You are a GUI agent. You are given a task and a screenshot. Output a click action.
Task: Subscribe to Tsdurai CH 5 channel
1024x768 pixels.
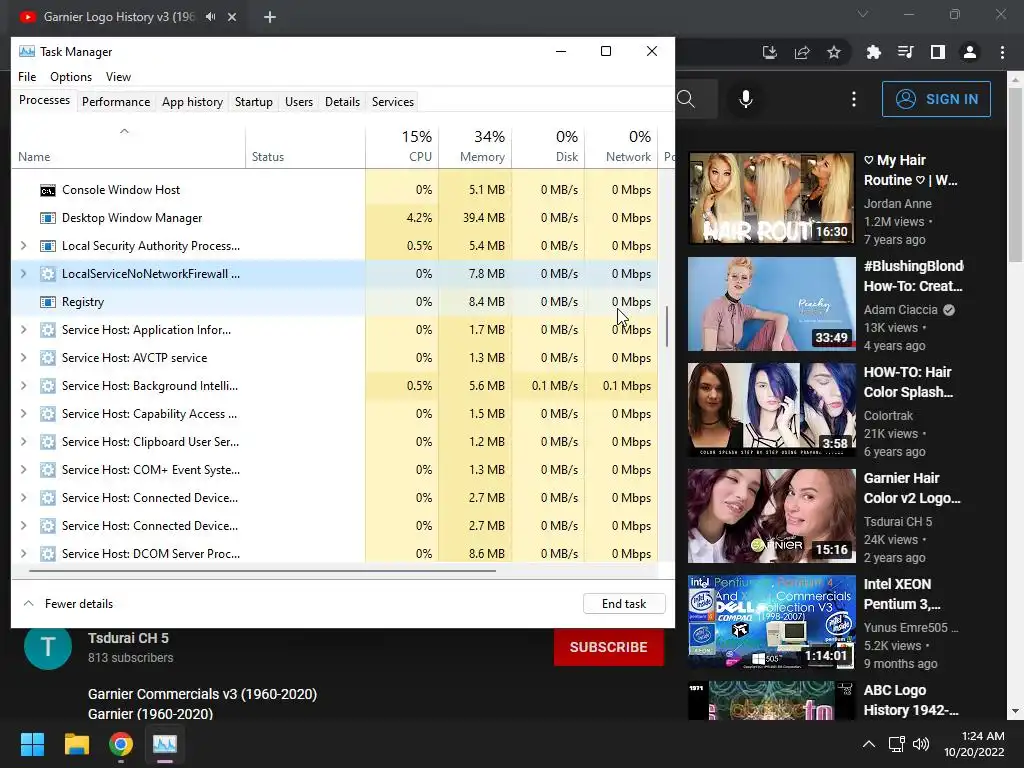[609, 647]
